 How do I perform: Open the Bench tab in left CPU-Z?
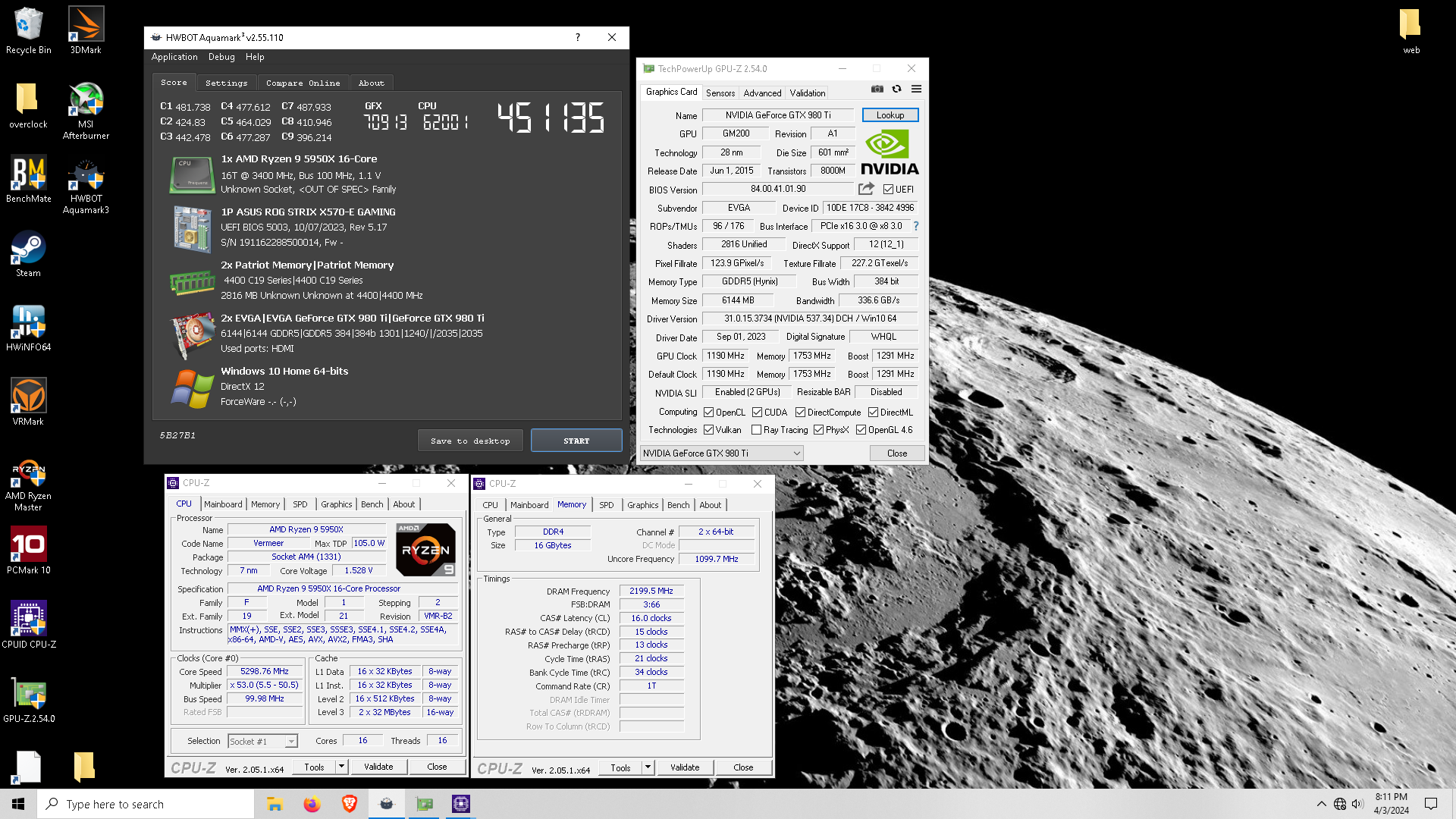point(372,504)
